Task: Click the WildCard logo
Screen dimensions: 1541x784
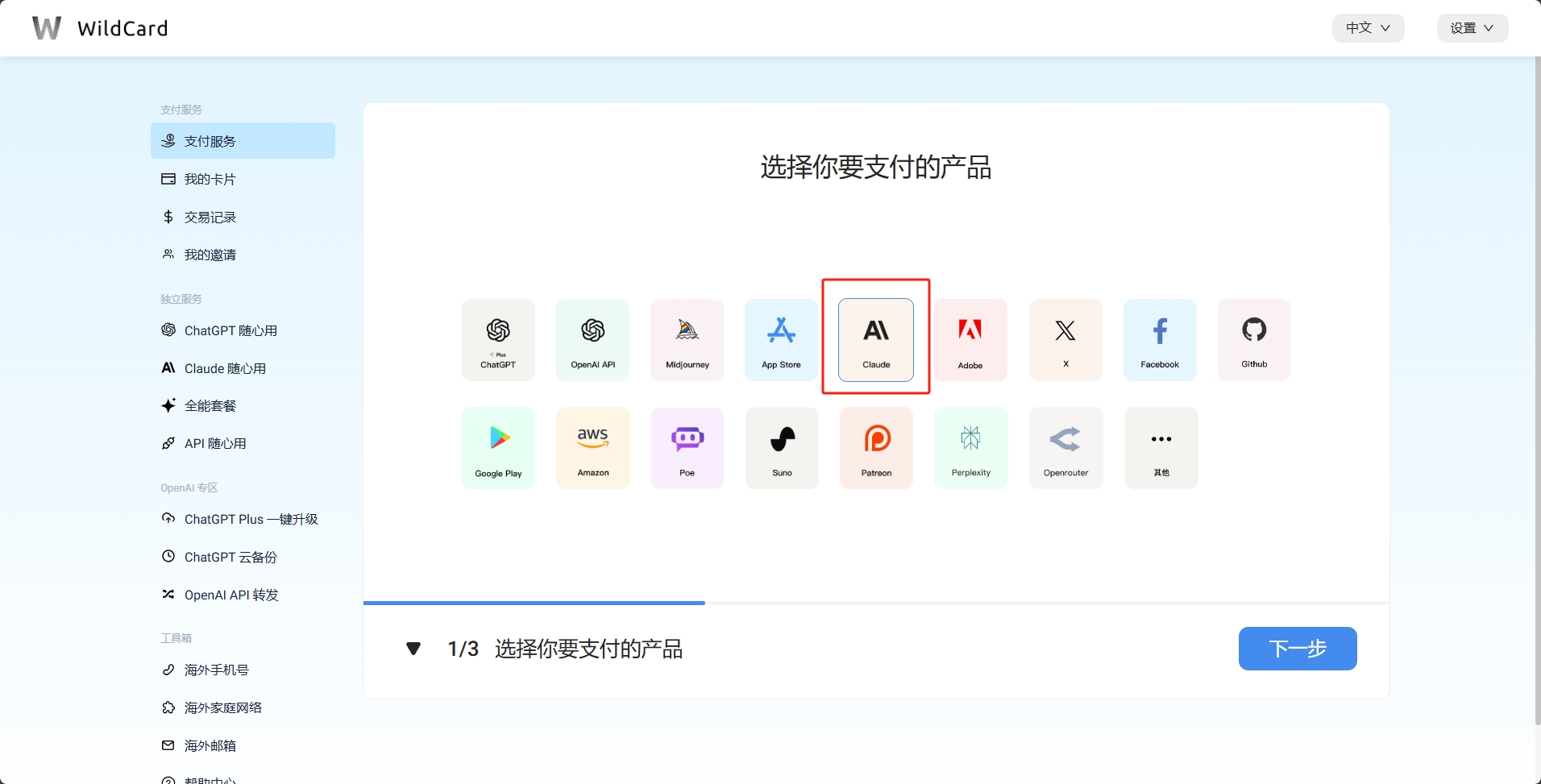Action: point(100,28)
